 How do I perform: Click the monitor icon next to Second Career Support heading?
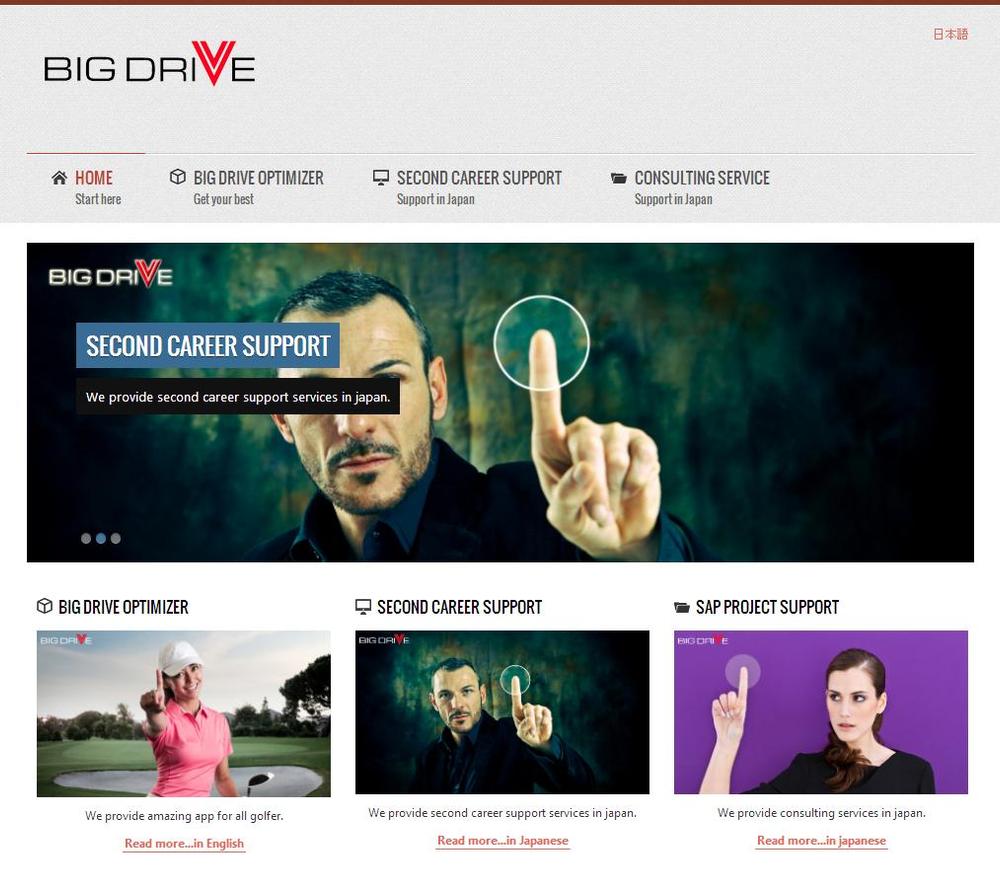[x=363, y=606]
